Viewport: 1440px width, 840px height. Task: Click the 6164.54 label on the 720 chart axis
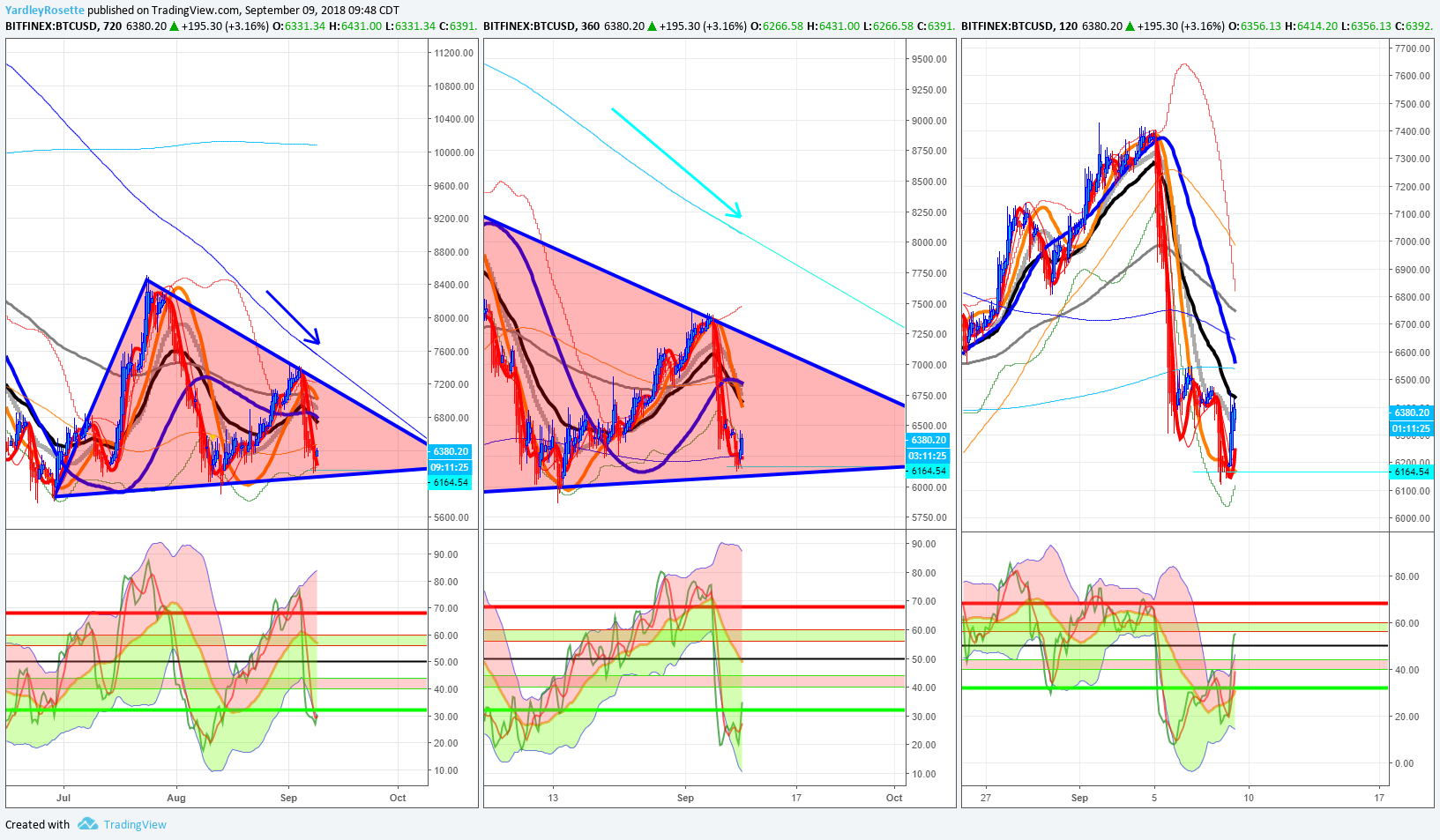click(x=451, y=482)
